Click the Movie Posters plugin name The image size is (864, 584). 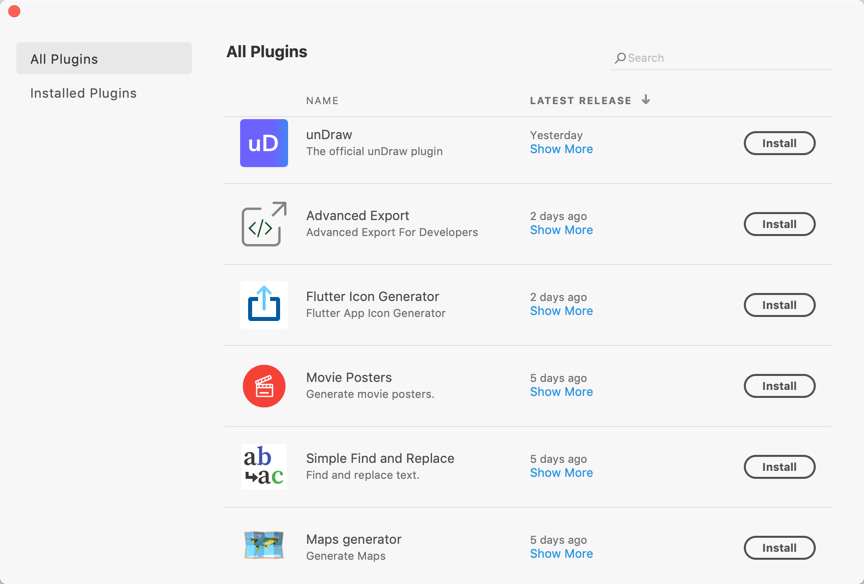click(x=349, y=378)
